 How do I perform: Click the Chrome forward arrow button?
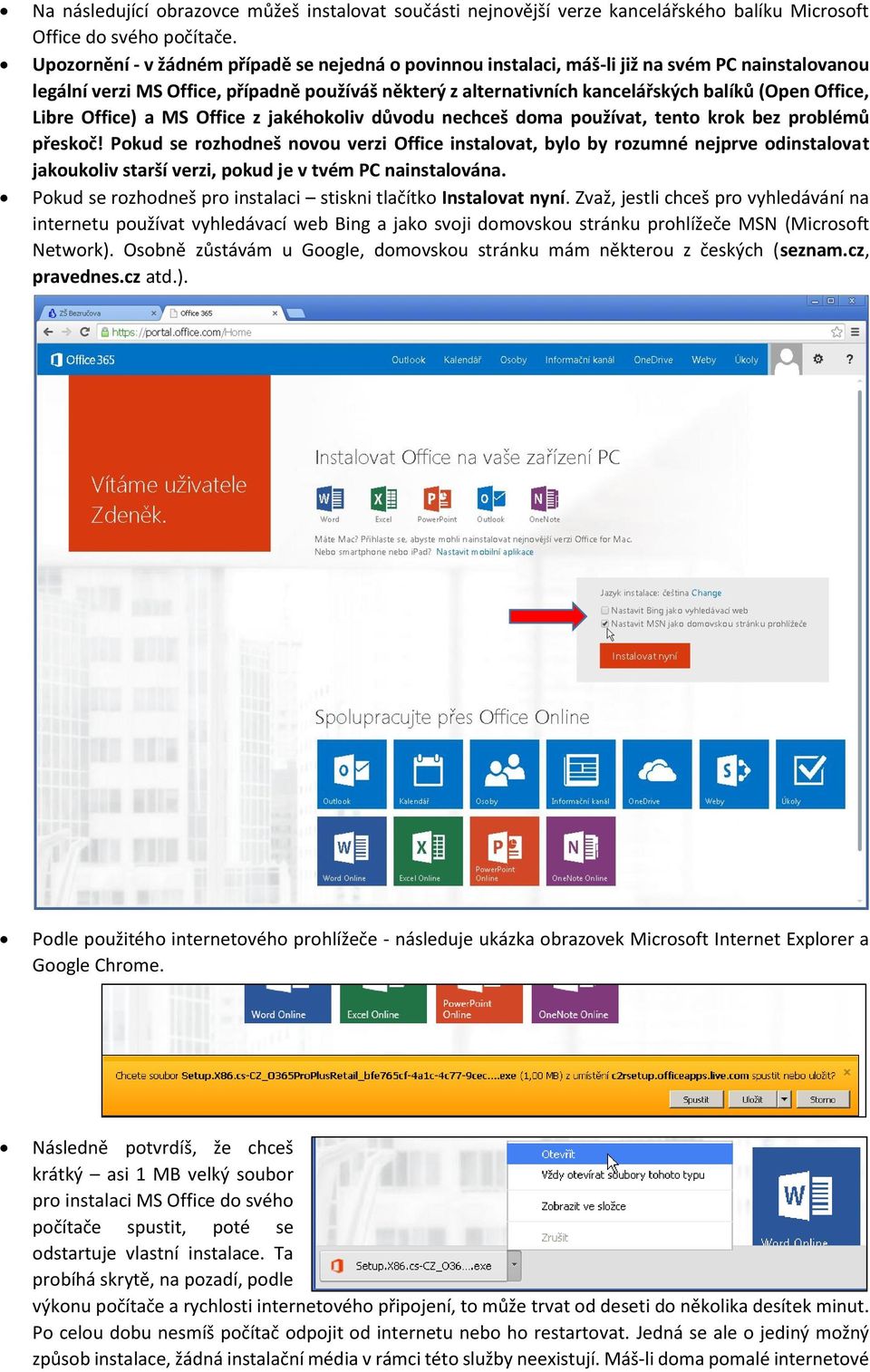(66, 332)
